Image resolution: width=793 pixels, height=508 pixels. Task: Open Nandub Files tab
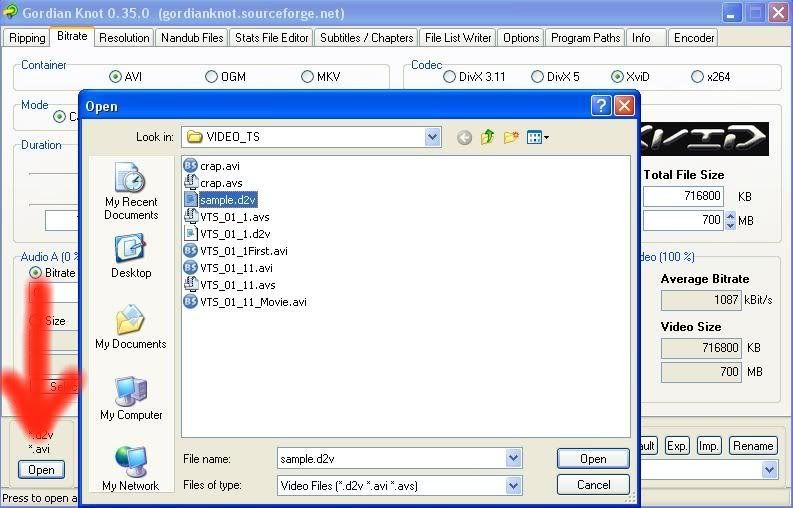click(192, 38)
